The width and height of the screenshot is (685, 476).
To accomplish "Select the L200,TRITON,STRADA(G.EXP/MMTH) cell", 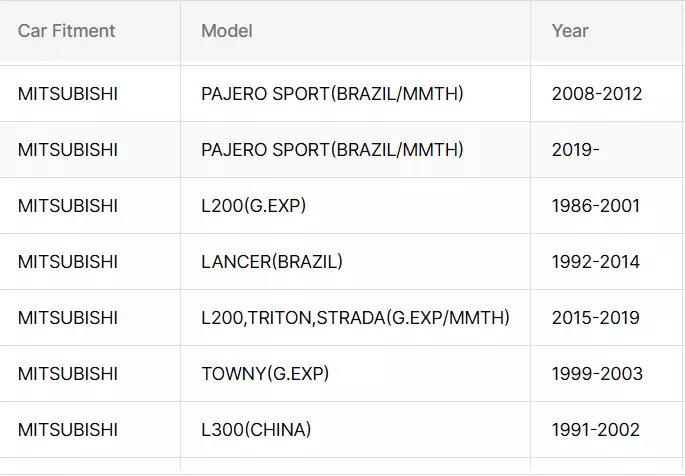I will pyautogui.click(x=356, y=317).
